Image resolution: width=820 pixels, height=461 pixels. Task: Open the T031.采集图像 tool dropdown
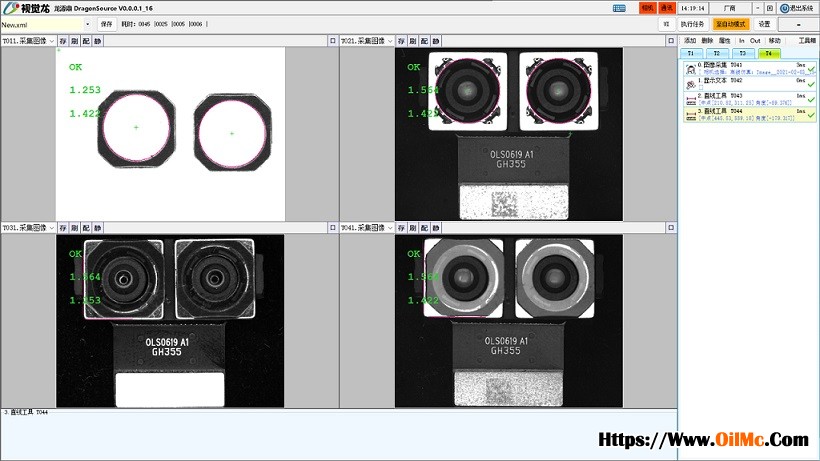(52, 228)
